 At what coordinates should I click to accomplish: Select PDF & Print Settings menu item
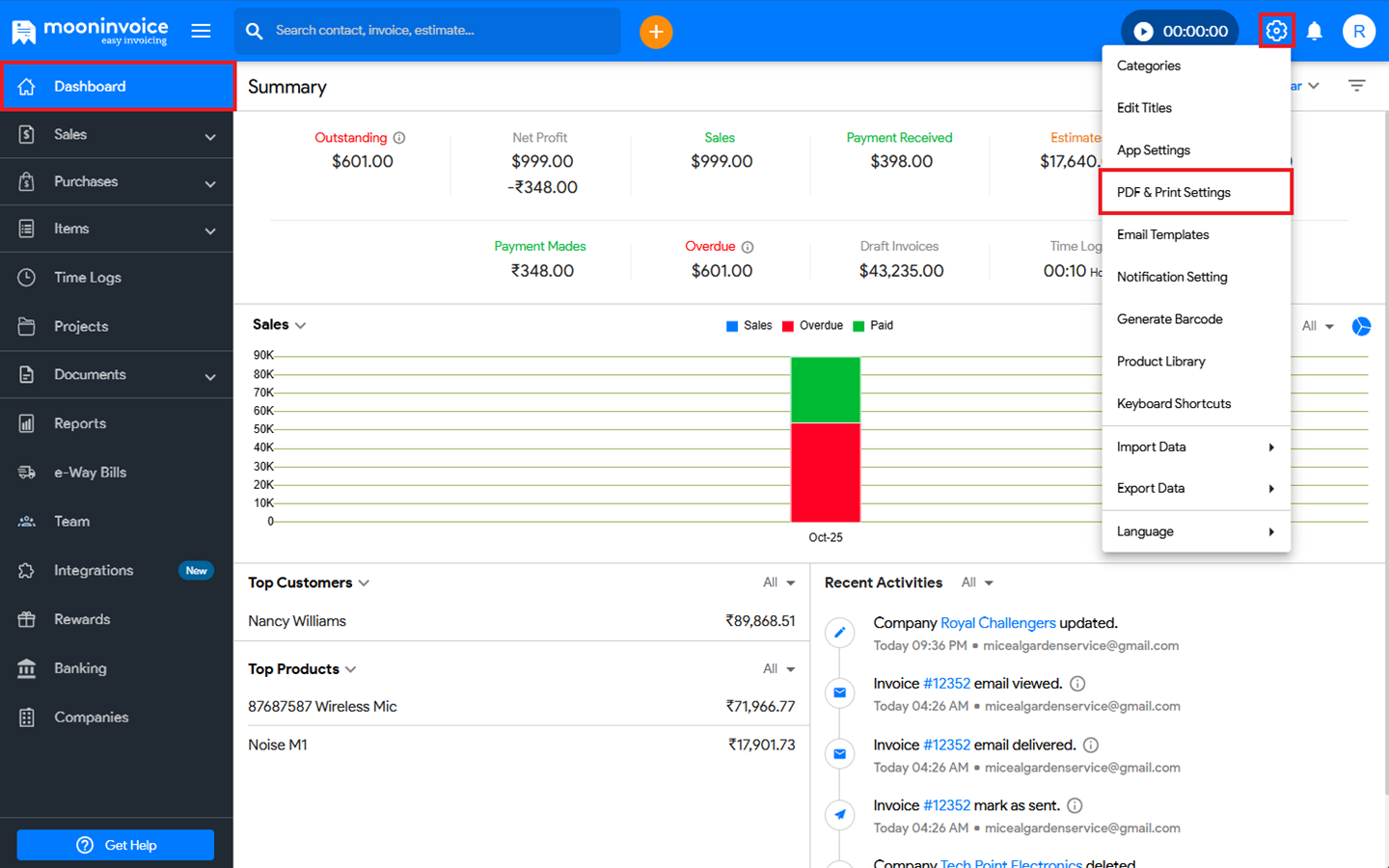[x=1195, y=192]
